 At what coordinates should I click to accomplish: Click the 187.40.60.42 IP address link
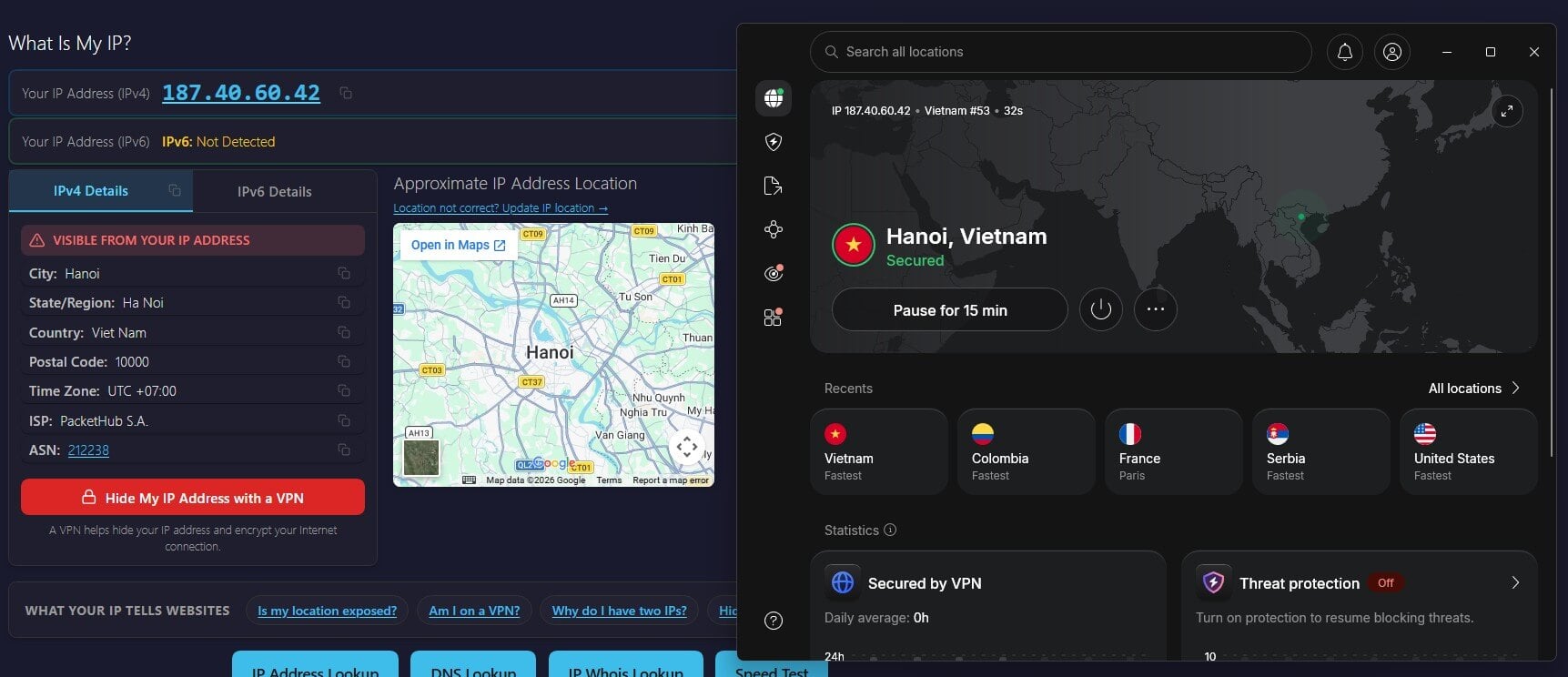[x=241, y=93]
